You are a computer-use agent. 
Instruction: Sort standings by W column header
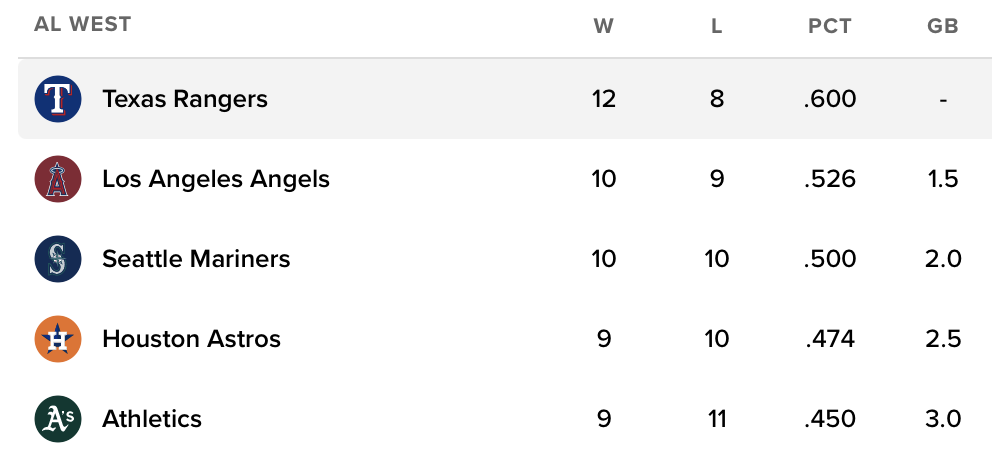click(603, 26)
